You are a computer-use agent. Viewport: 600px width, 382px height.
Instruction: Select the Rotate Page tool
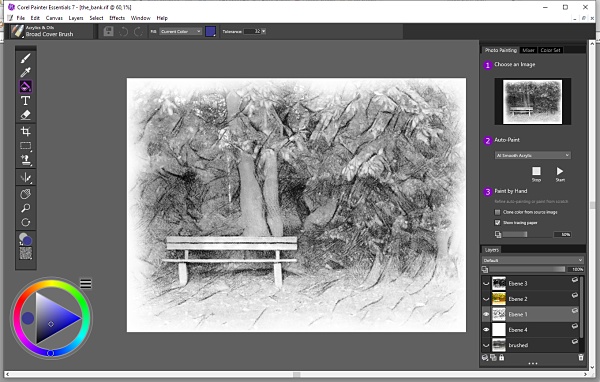(x=26, y=222)
